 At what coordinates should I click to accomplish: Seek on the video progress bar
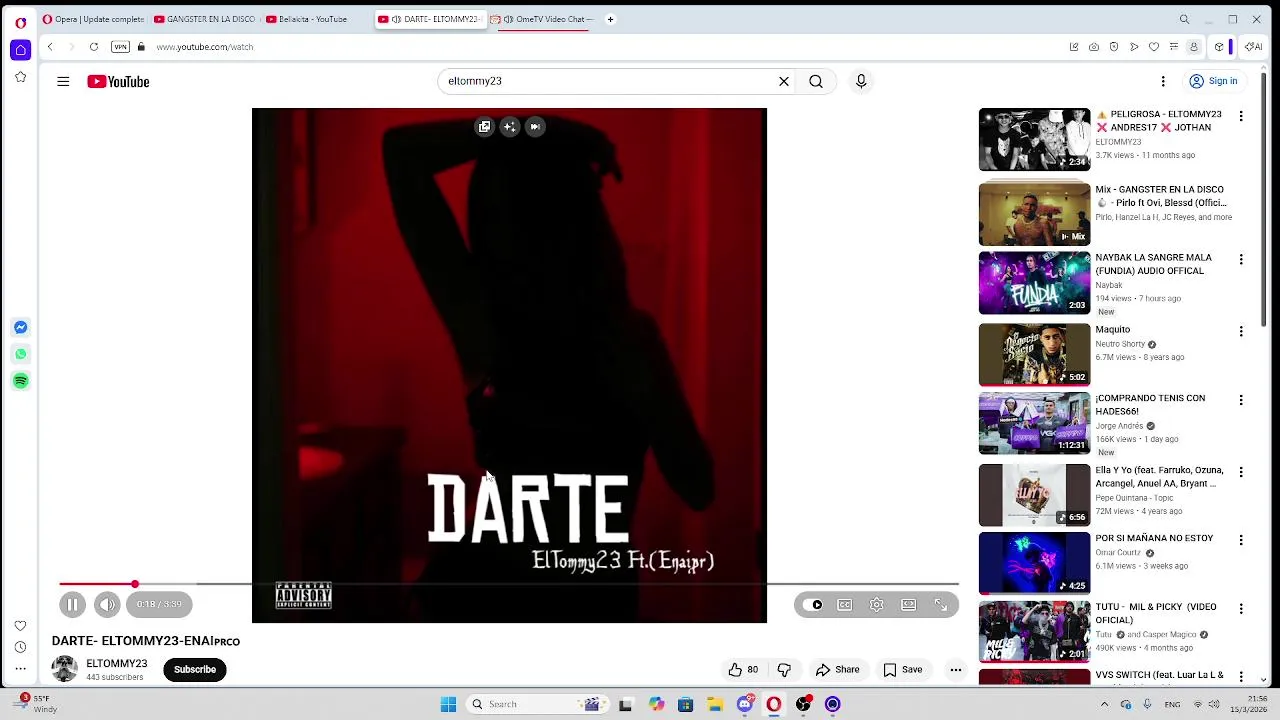[x=509, y=584]
